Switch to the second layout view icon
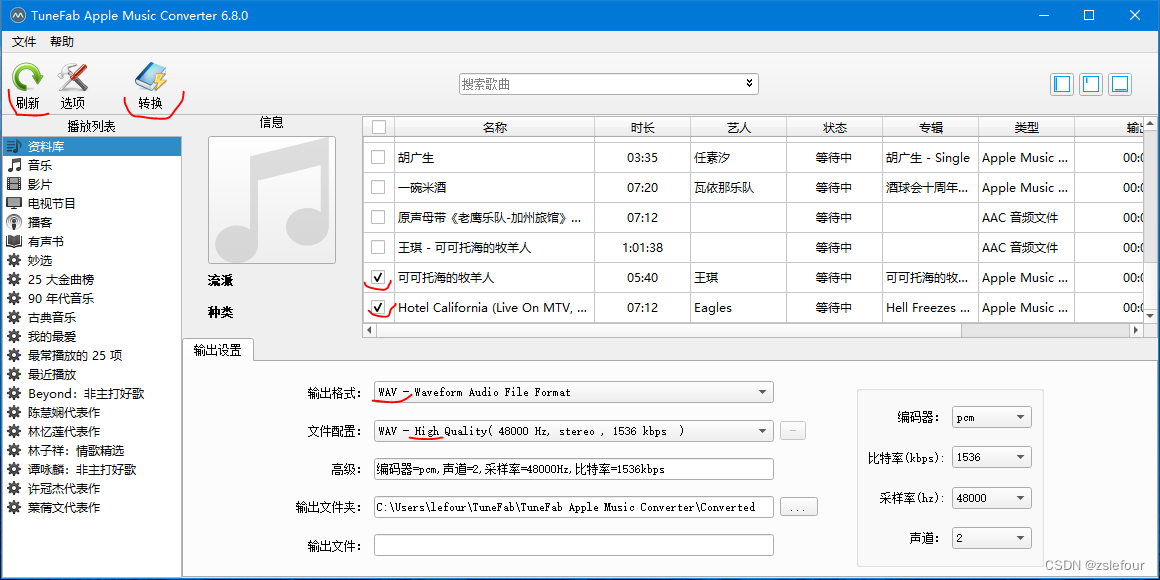 1090,84
